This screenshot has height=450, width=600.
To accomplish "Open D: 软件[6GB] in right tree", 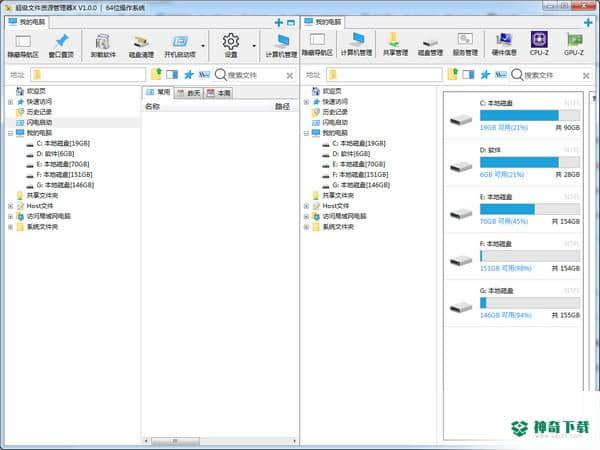I will [x=351, y=154].
